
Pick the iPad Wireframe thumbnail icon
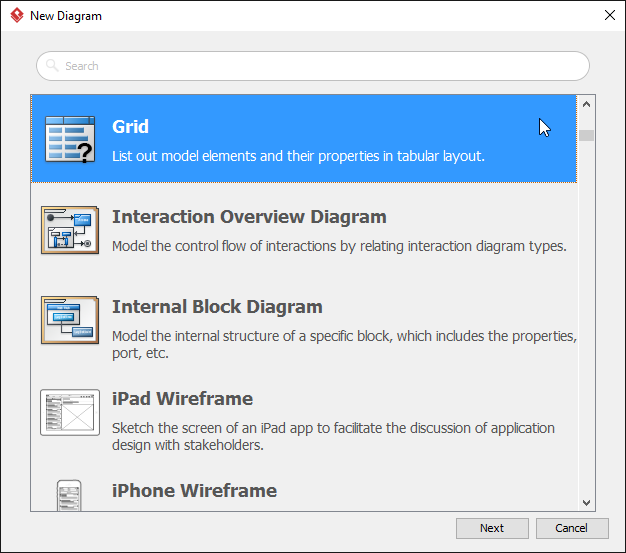(x=70, y=412)
